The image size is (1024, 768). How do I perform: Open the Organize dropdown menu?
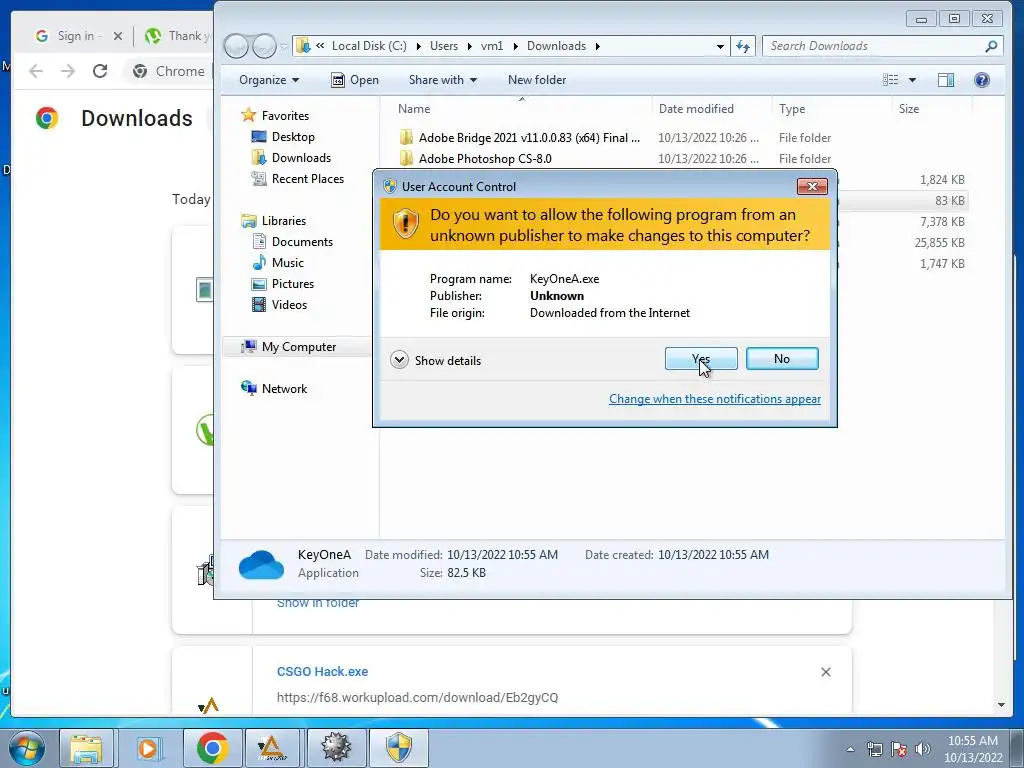pyautogui.click(x=268, y=80)
